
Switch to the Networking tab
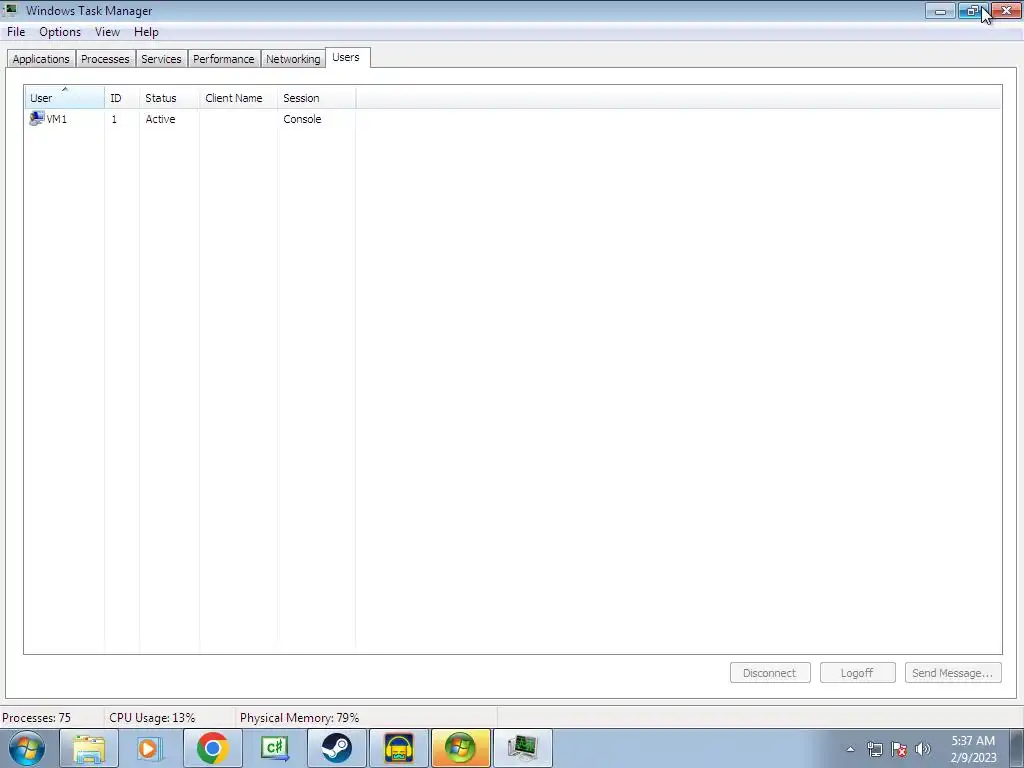point(293,59)
